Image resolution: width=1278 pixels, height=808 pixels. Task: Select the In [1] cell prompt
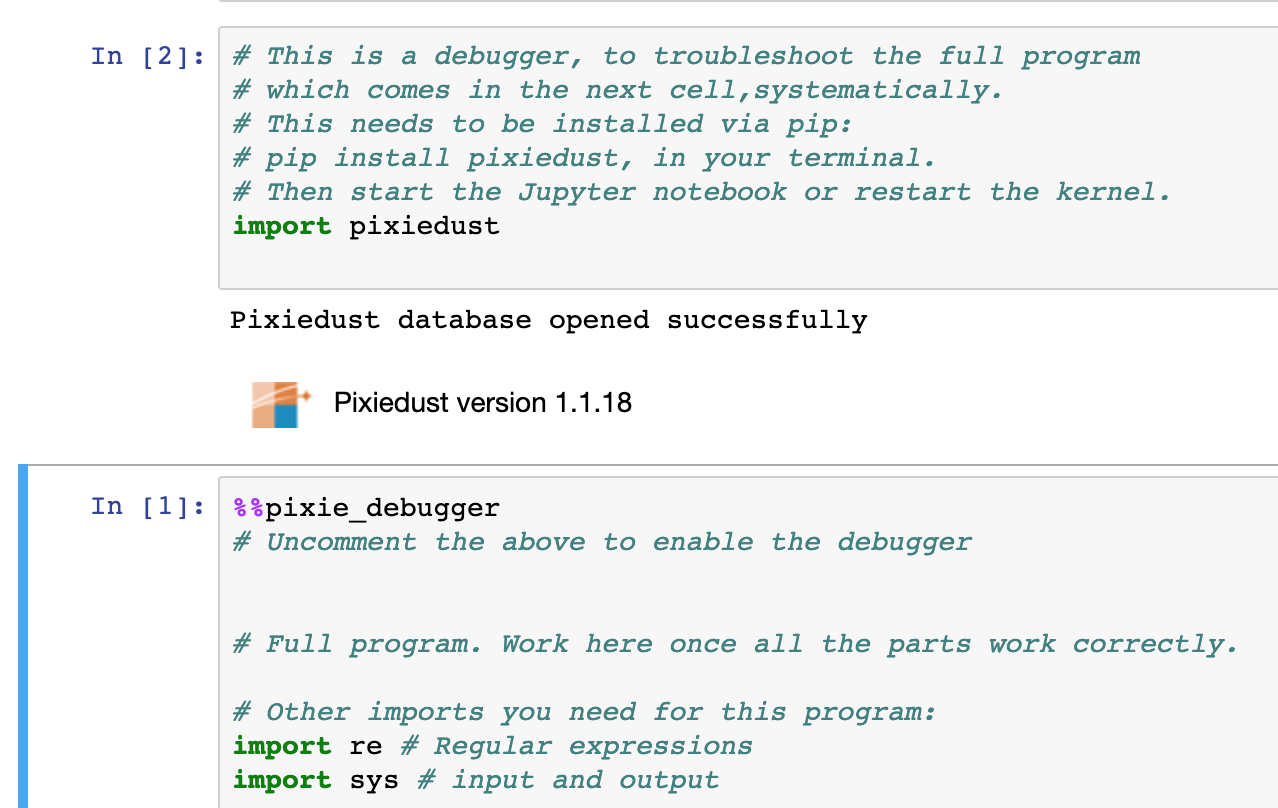[148, 507]
